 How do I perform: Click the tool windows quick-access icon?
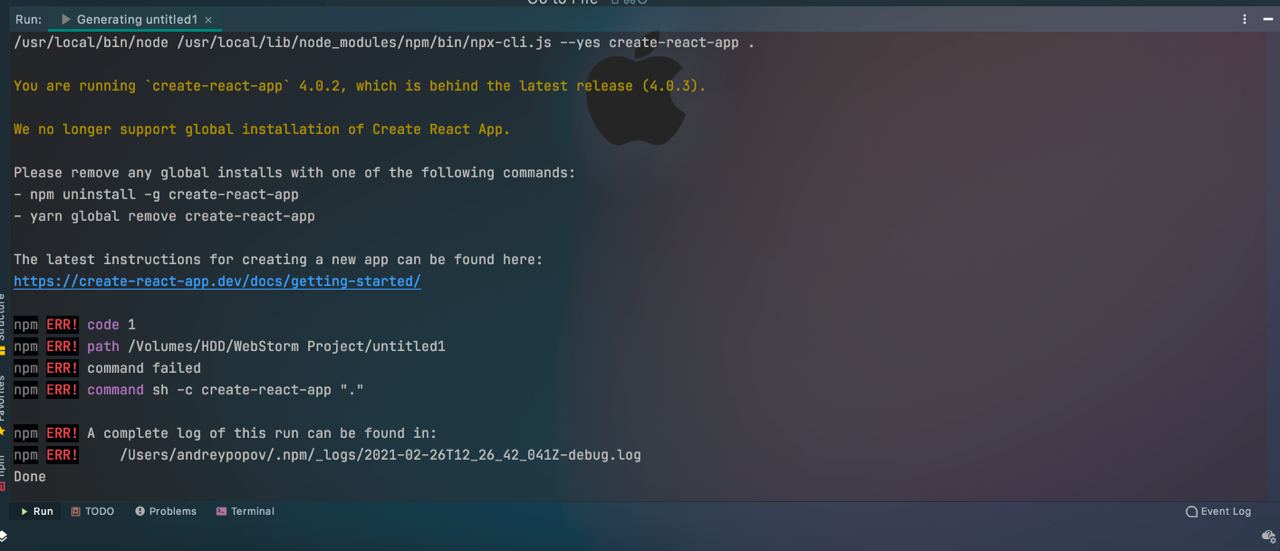point(4,537)
